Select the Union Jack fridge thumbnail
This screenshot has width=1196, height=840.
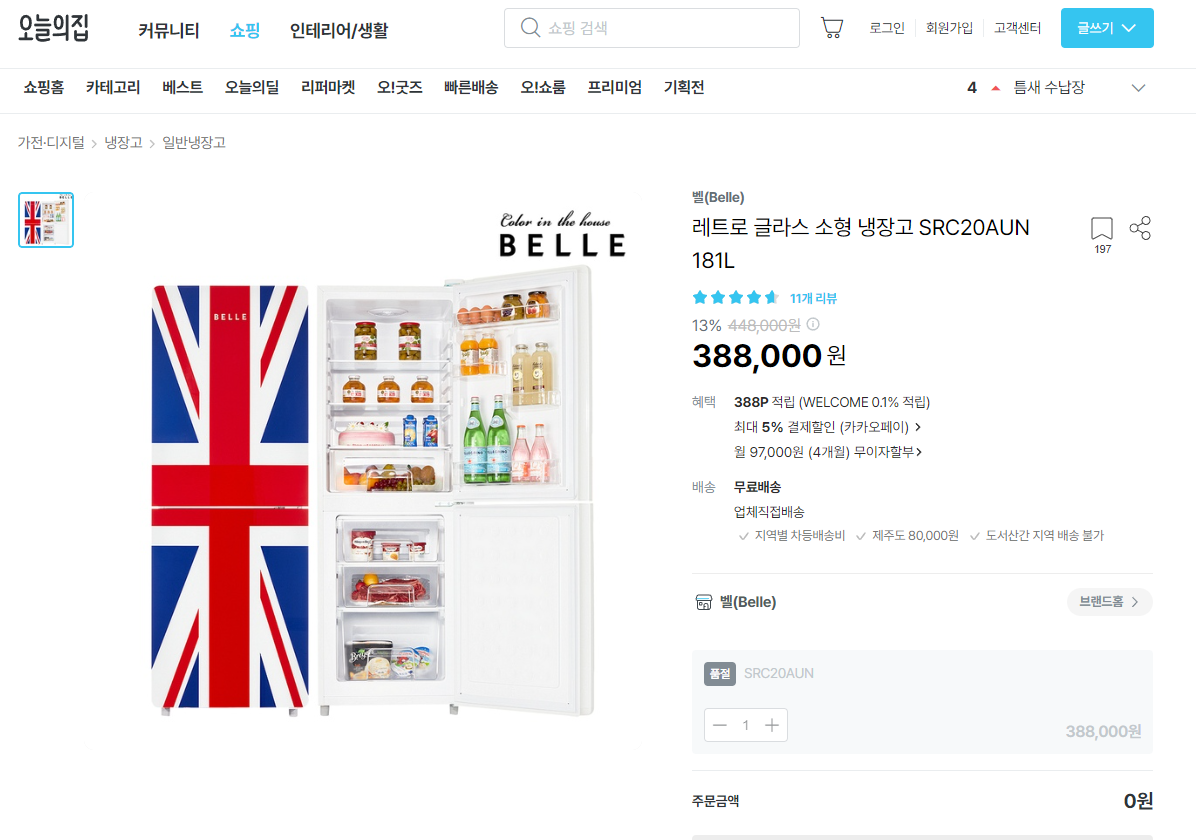pos(46,220)
